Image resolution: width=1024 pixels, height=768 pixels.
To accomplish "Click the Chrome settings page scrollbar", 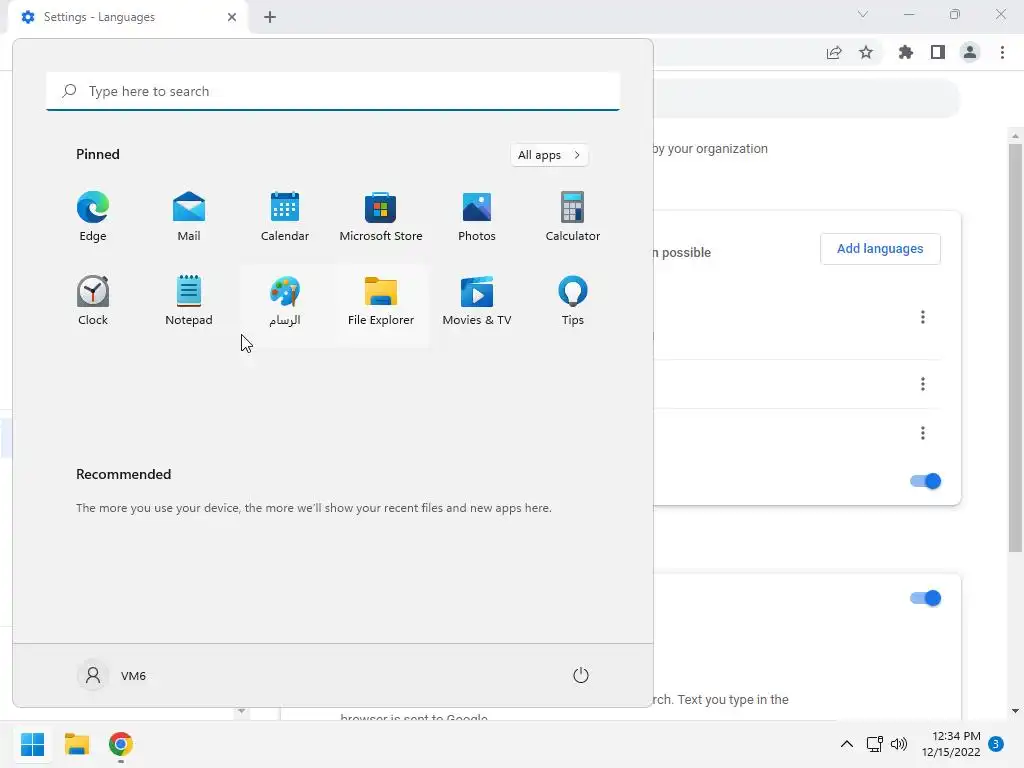I will pos(1015,346).
